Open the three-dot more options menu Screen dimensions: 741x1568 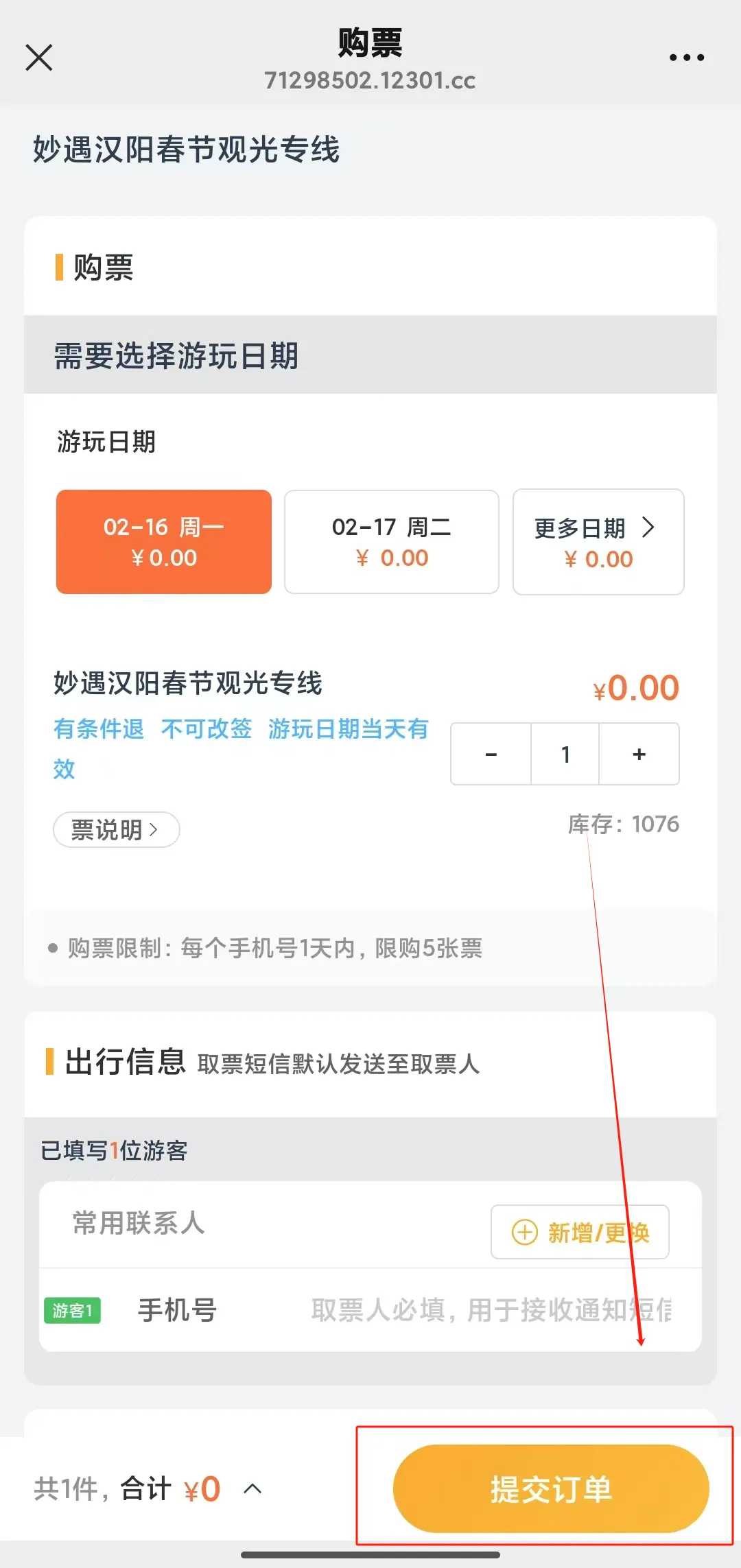687,58
